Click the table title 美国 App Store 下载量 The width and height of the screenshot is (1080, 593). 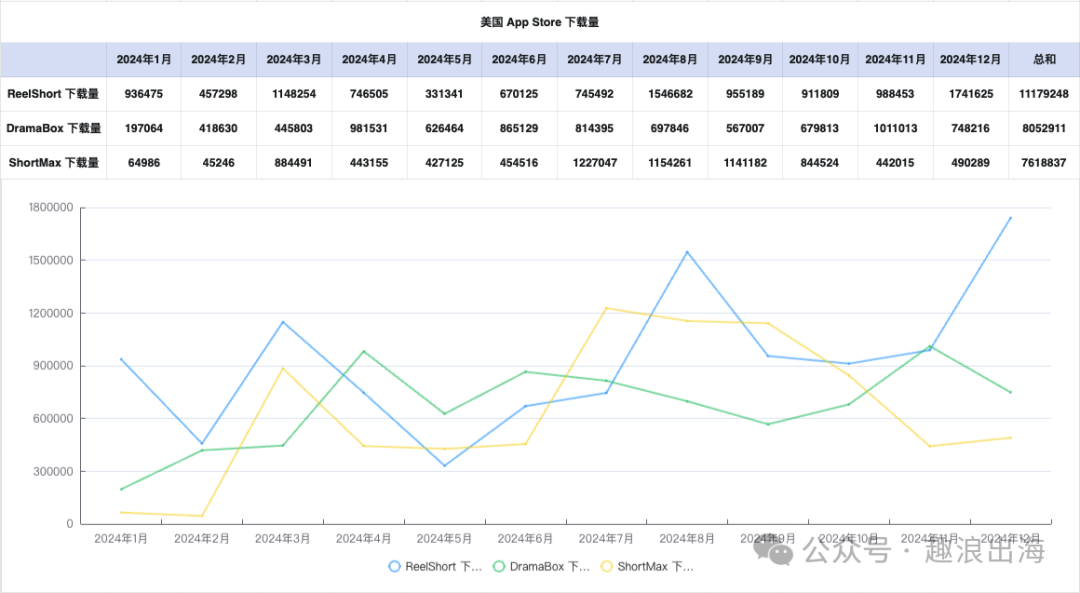[539, 22]
